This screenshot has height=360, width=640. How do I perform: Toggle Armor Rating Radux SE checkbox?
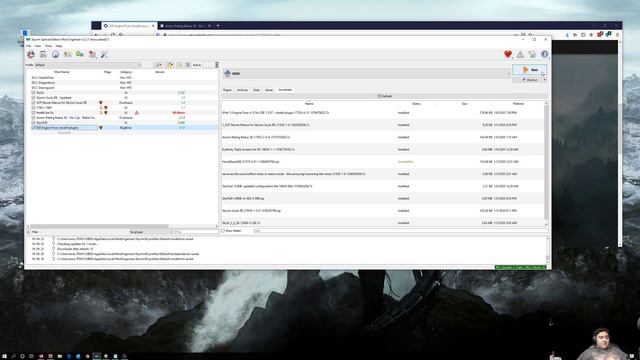point(33,118)
